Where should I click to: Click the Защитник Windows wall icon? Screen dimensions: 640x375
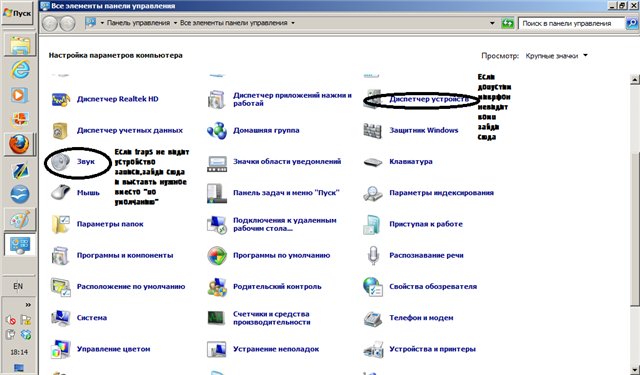tap(372, 131)
